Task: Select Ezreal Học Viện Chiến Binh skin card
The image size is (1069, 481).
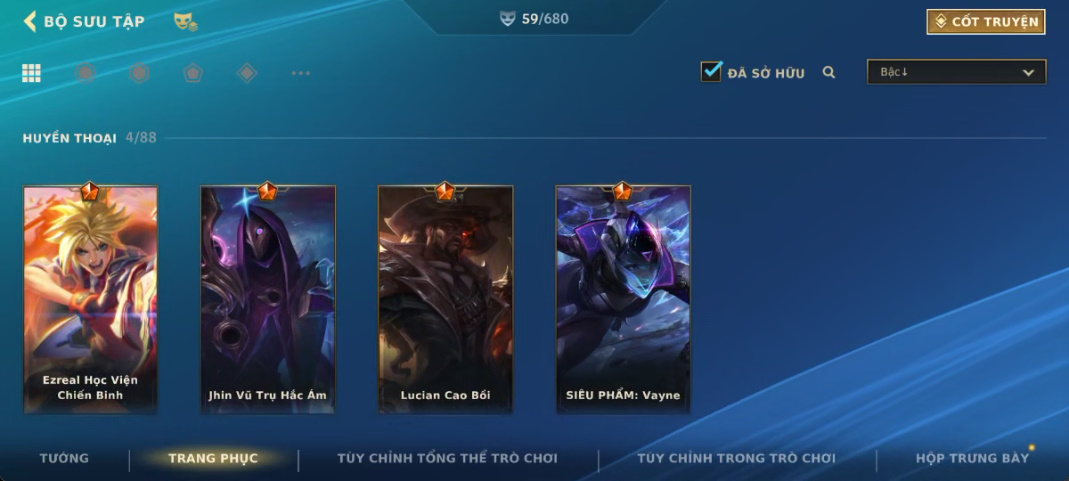Action: (x=91, y=300)
